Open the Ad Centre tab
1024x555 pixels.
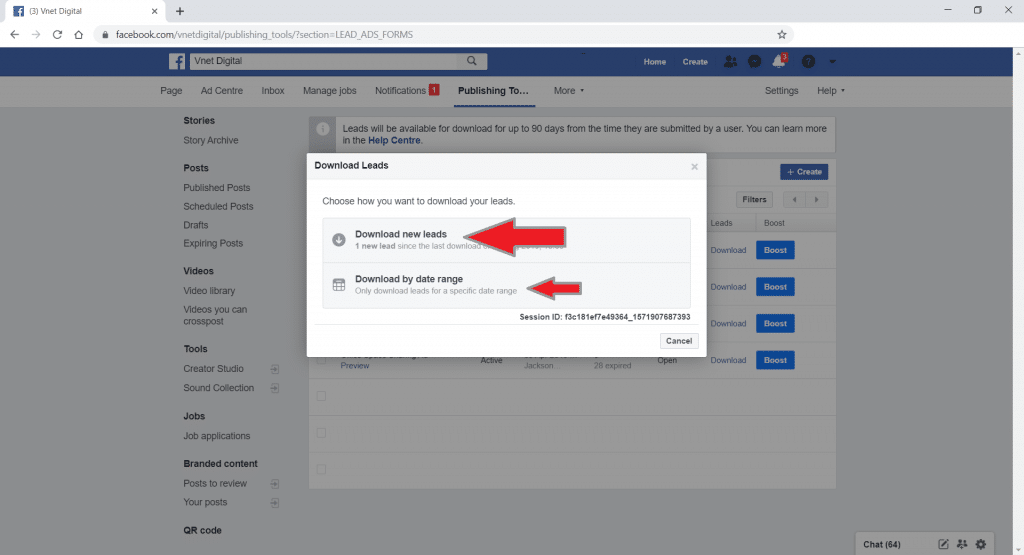coord(221,91)
